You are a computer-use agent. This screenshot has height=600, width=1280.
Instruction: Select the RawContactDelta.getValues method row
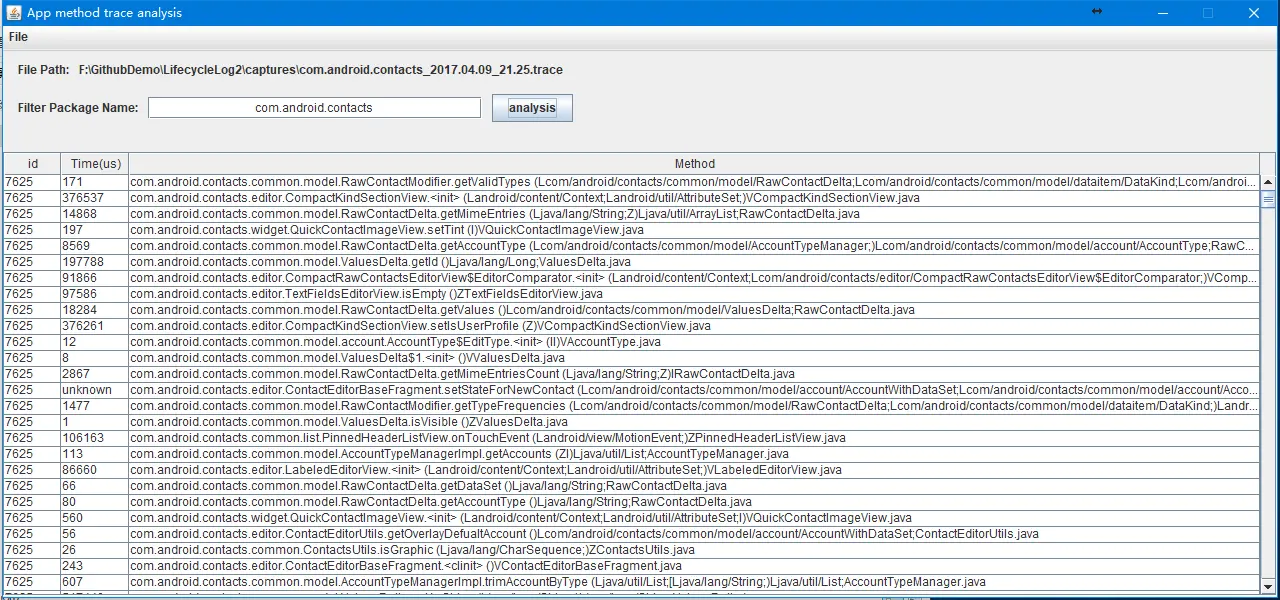coord(694,310)
